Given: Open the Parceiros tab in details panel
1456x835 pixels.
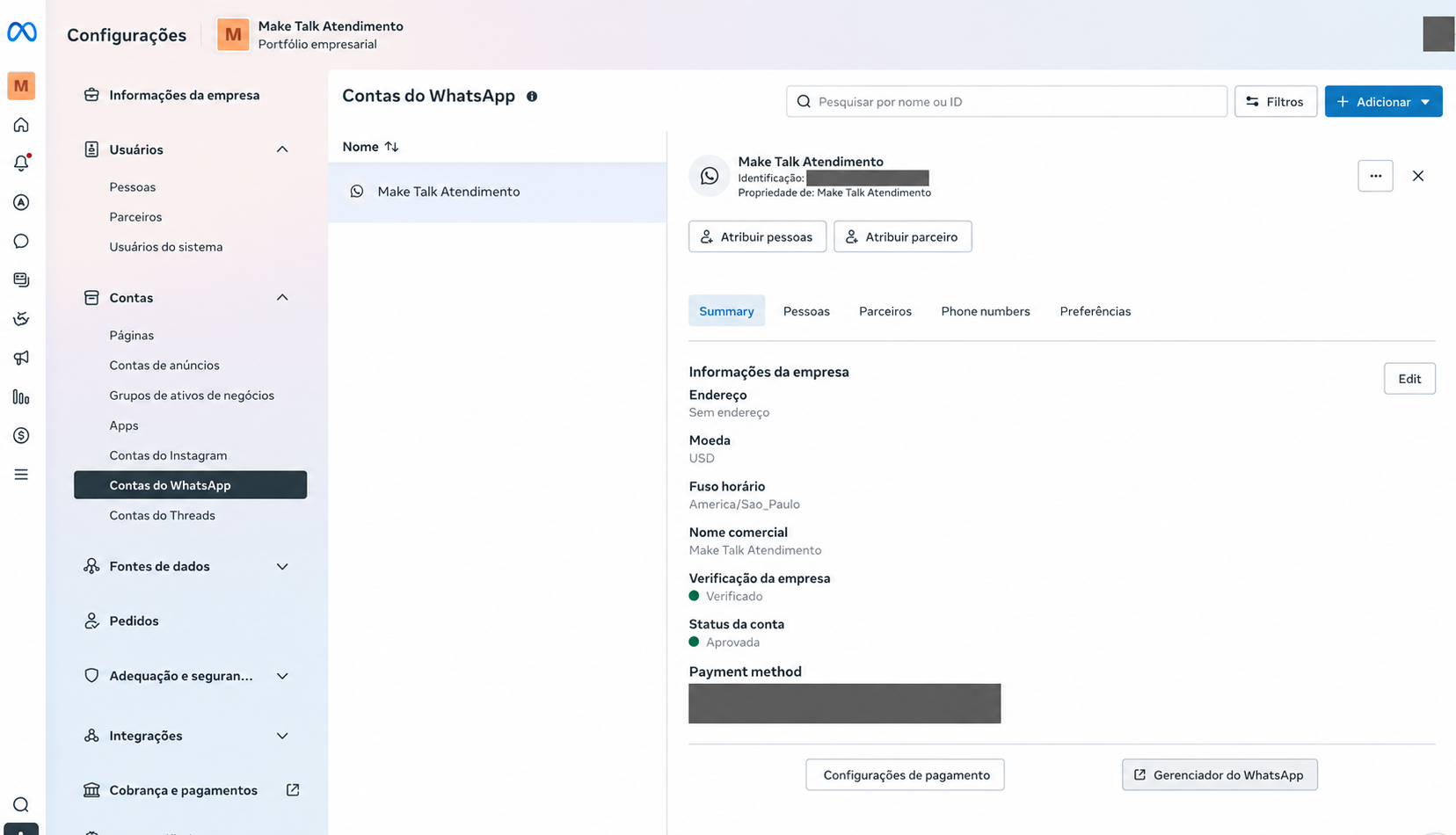Looking at the screenshot, I should click(x=885, y=311).
